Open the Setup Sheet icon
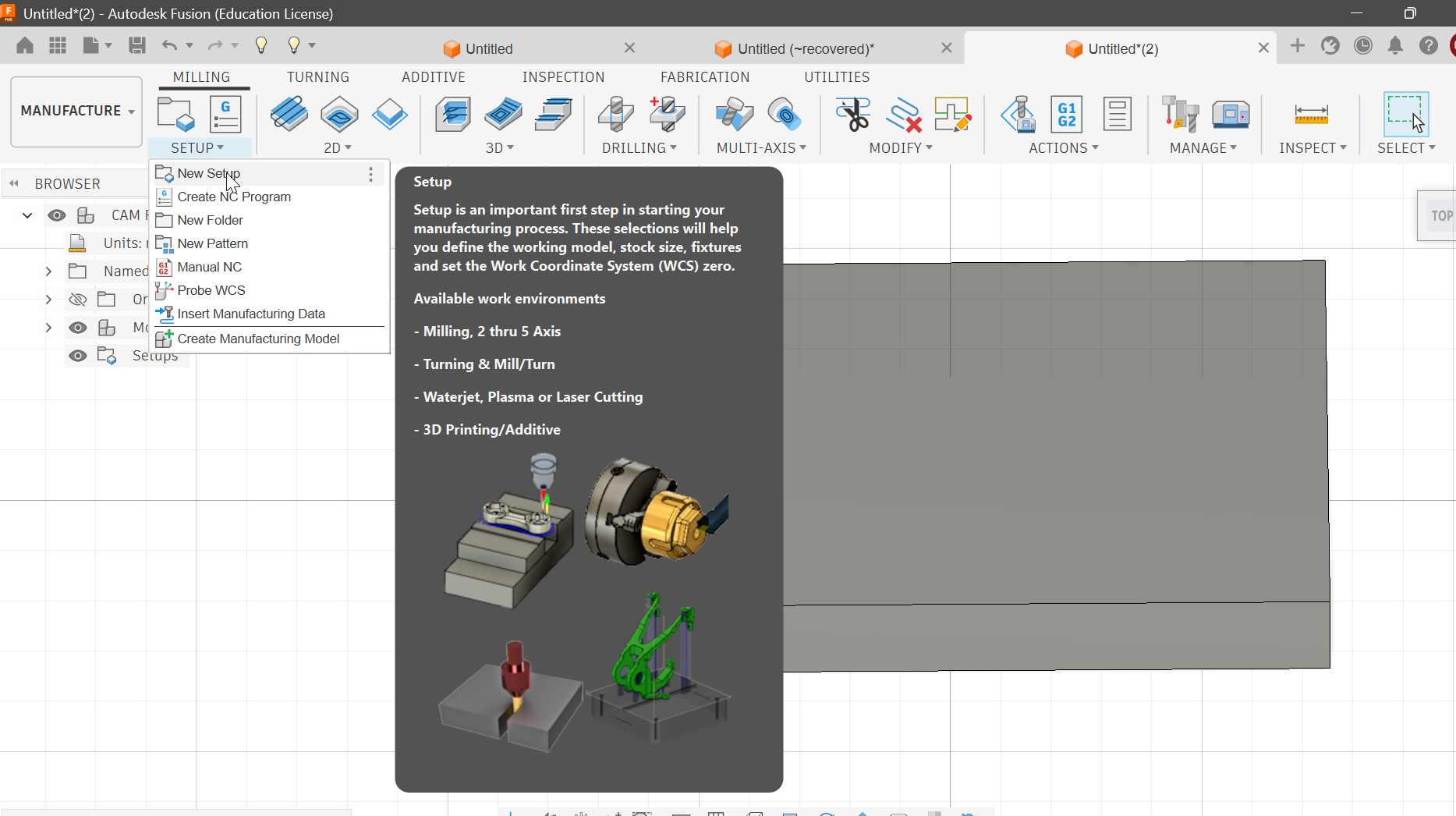 (1118, 114)
